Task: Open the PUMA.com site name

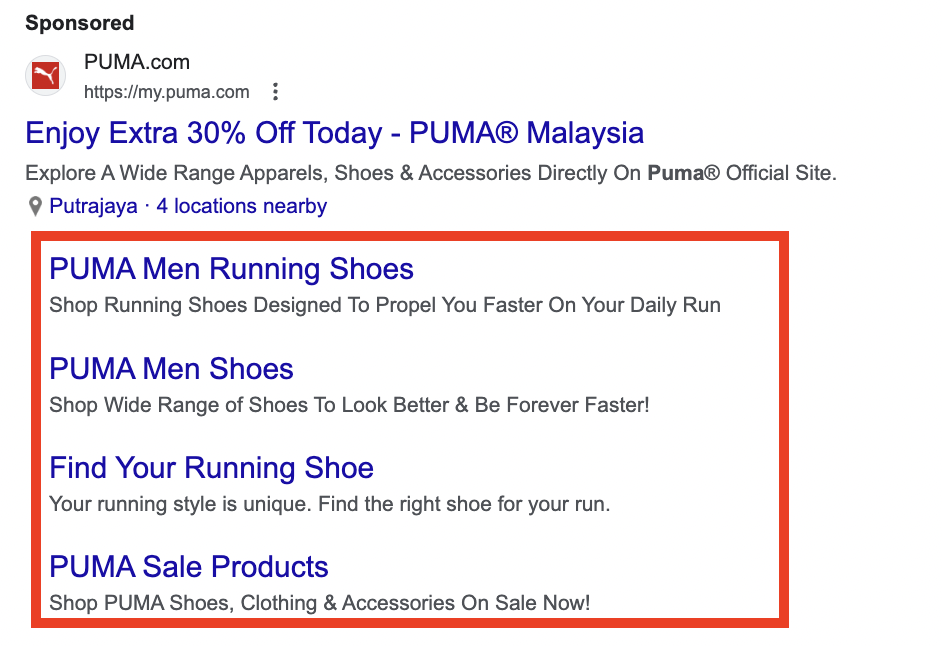Action: 137,62
